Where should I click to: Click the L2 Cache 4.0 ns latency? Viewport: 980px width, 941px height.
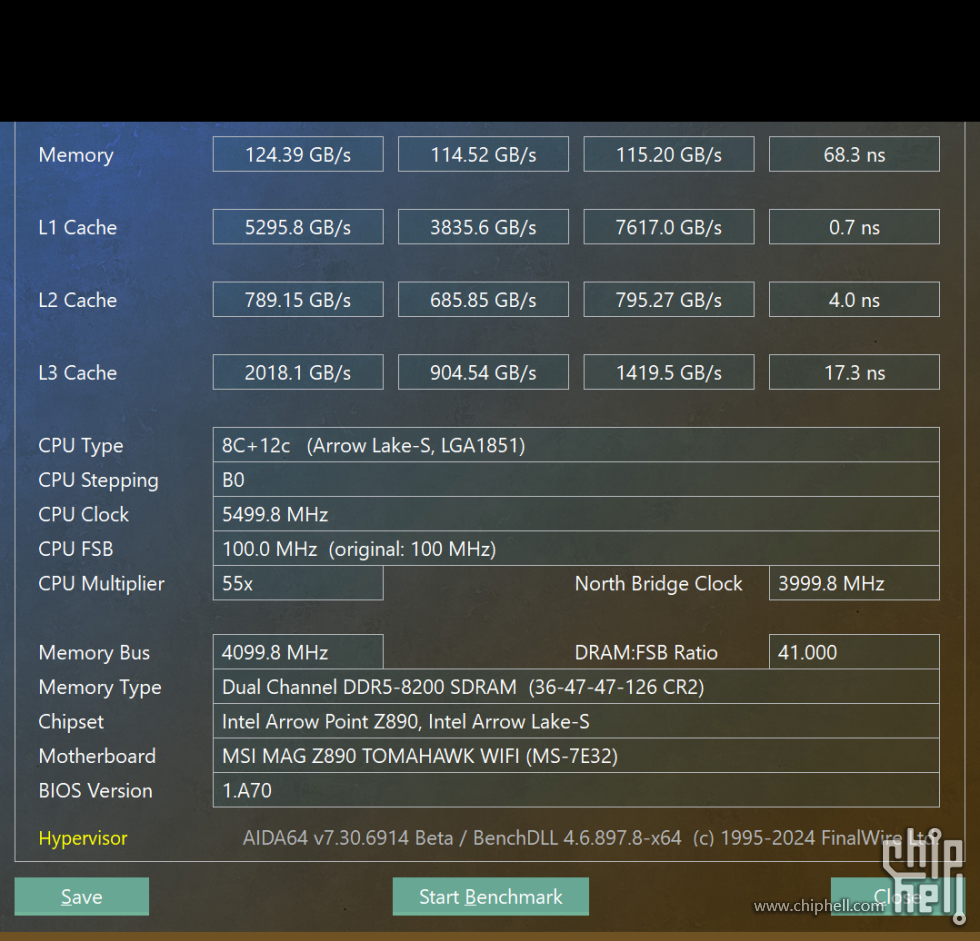[x=854, y=299]
